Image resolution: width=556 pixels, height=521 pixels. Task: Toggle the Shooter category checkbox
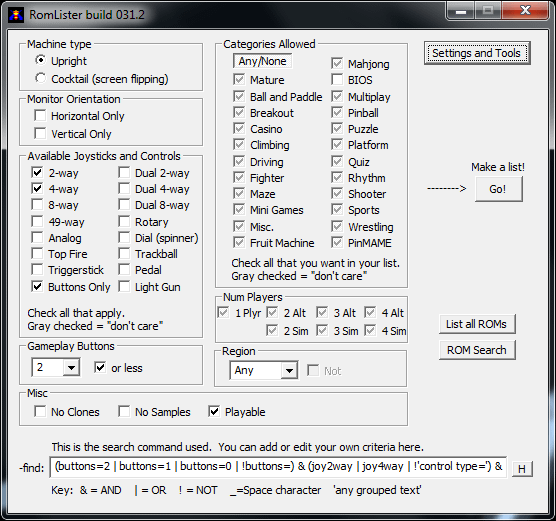click(x=337, y=194)
